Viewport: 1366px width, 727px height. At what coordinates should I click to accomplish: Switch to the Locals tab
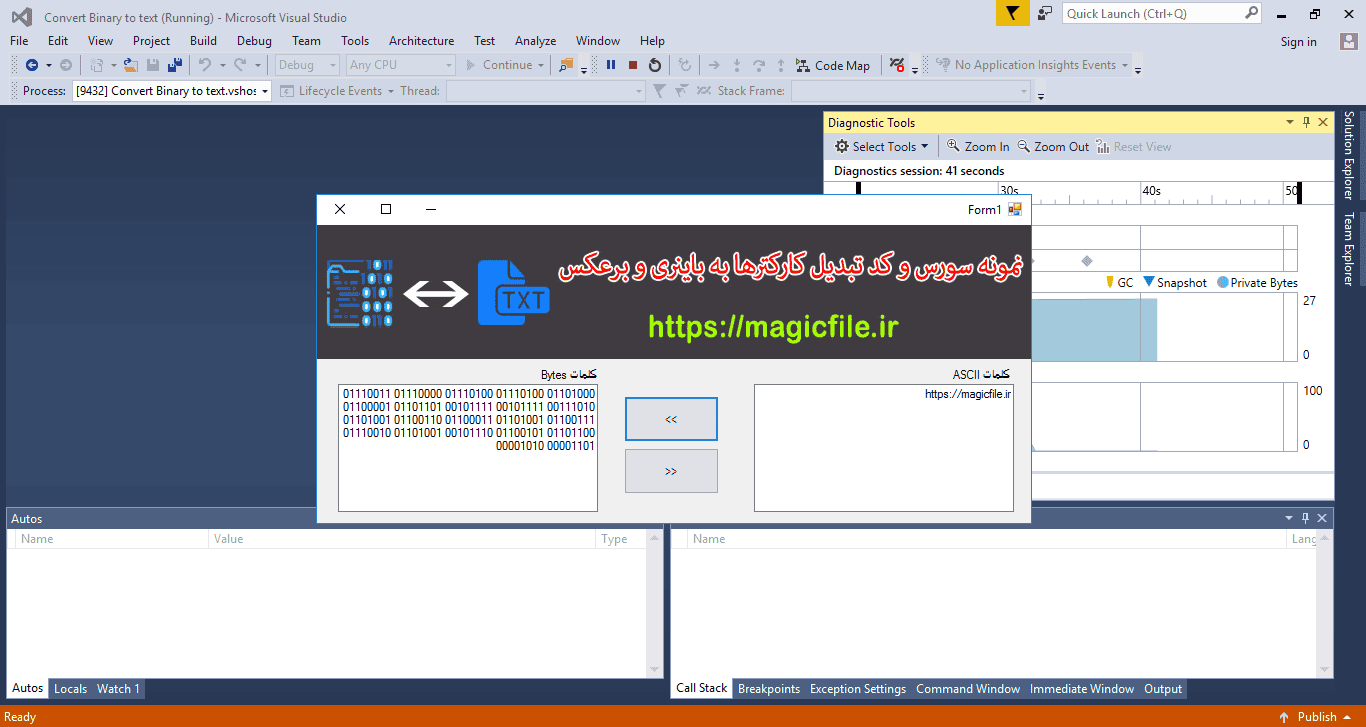click(x=70, y=689)
